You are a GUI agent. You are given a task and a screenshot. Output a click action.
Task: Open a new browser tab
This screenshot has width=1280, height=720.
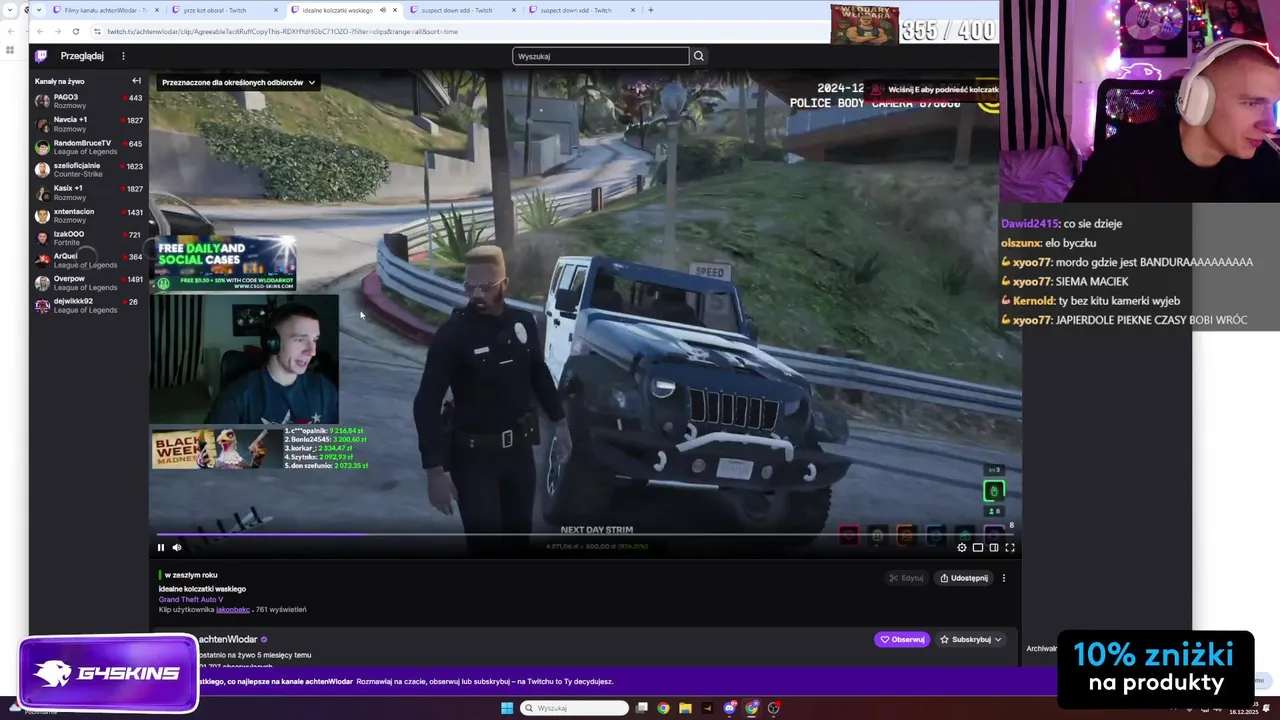[x=651, y=10]
